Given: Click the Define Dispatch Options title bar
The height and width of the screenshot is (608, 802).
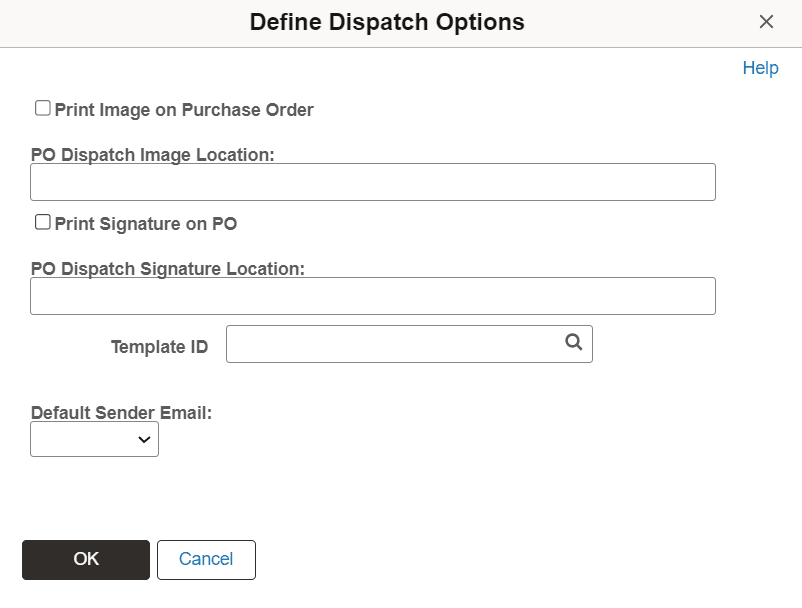Looking at the screenshot, I should point(388,21).
